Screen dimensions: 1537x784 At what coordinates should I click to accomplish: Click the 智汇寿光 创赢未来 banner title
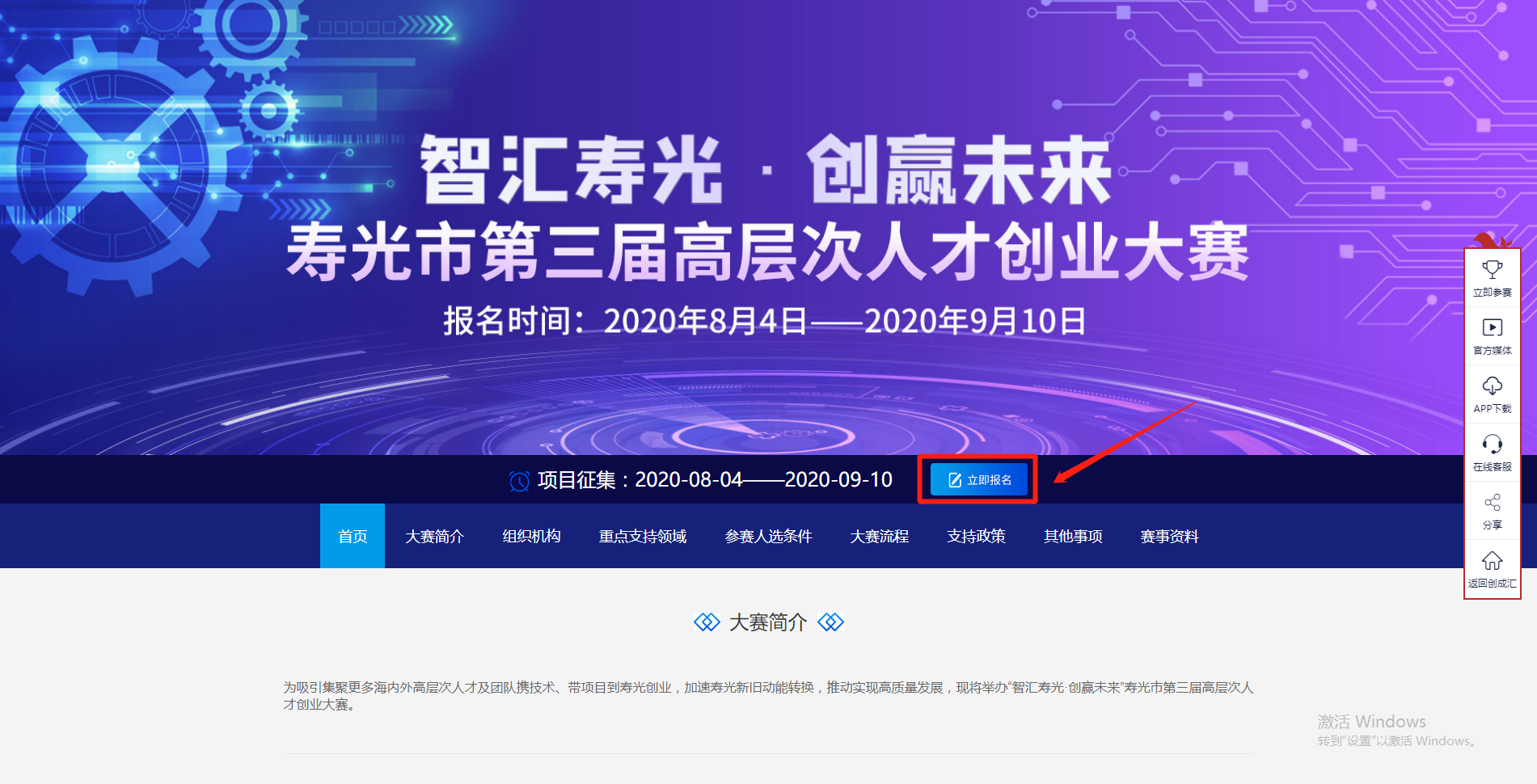pyautogui.click(x=765, y=171)
